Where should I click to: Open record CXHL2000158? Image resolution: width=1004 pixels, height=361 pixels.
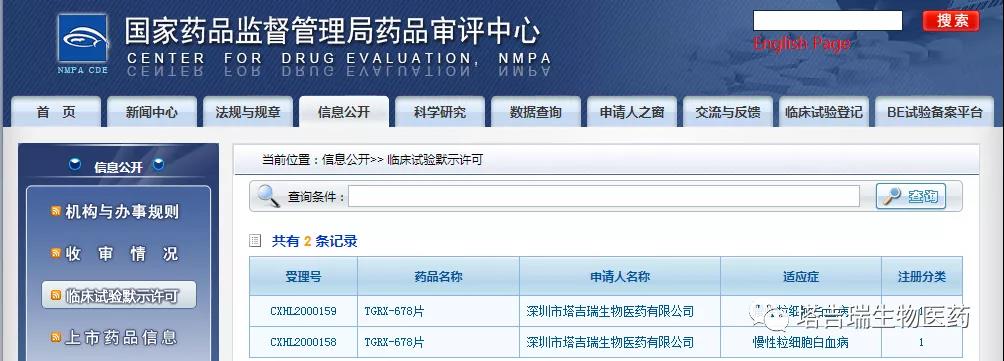click(304, 342)
